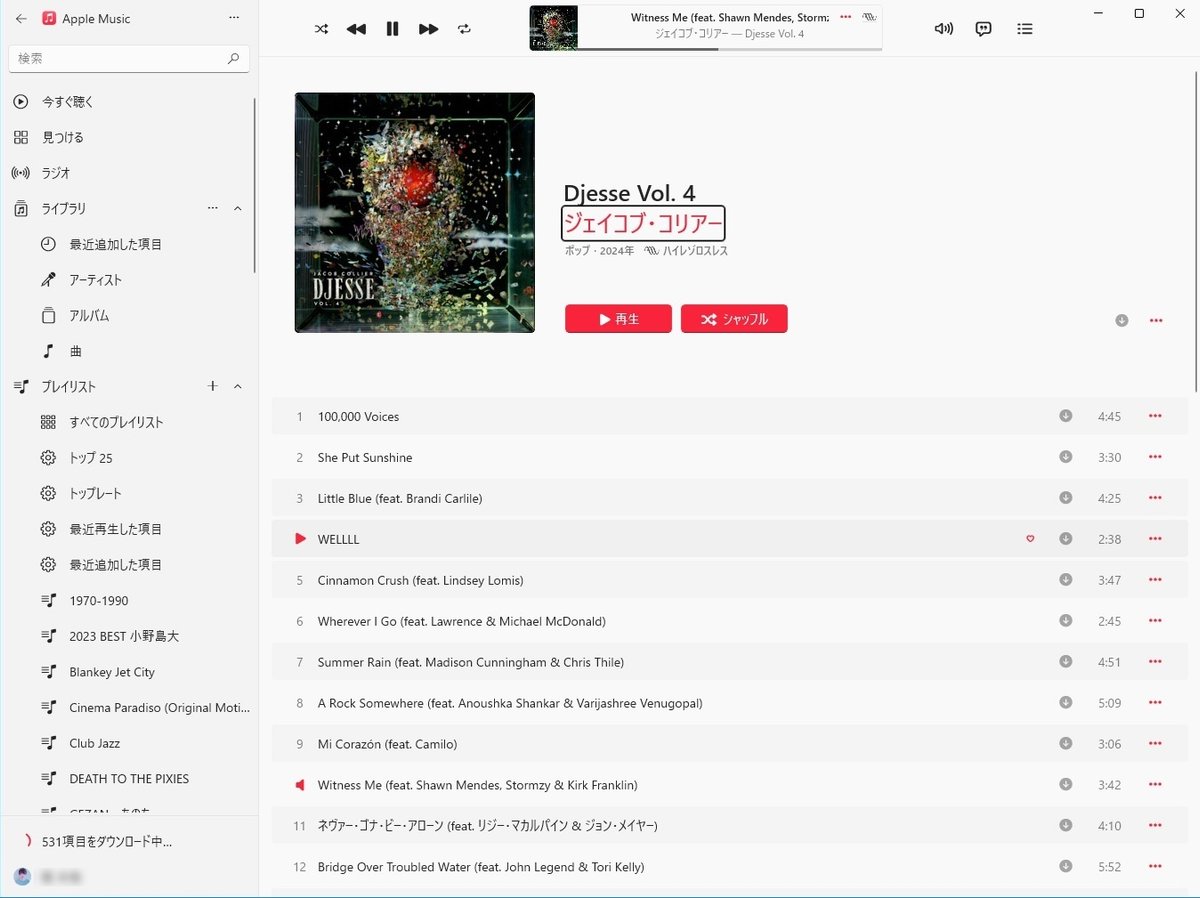
Task: Skip to next track
Action: [428, 29]
